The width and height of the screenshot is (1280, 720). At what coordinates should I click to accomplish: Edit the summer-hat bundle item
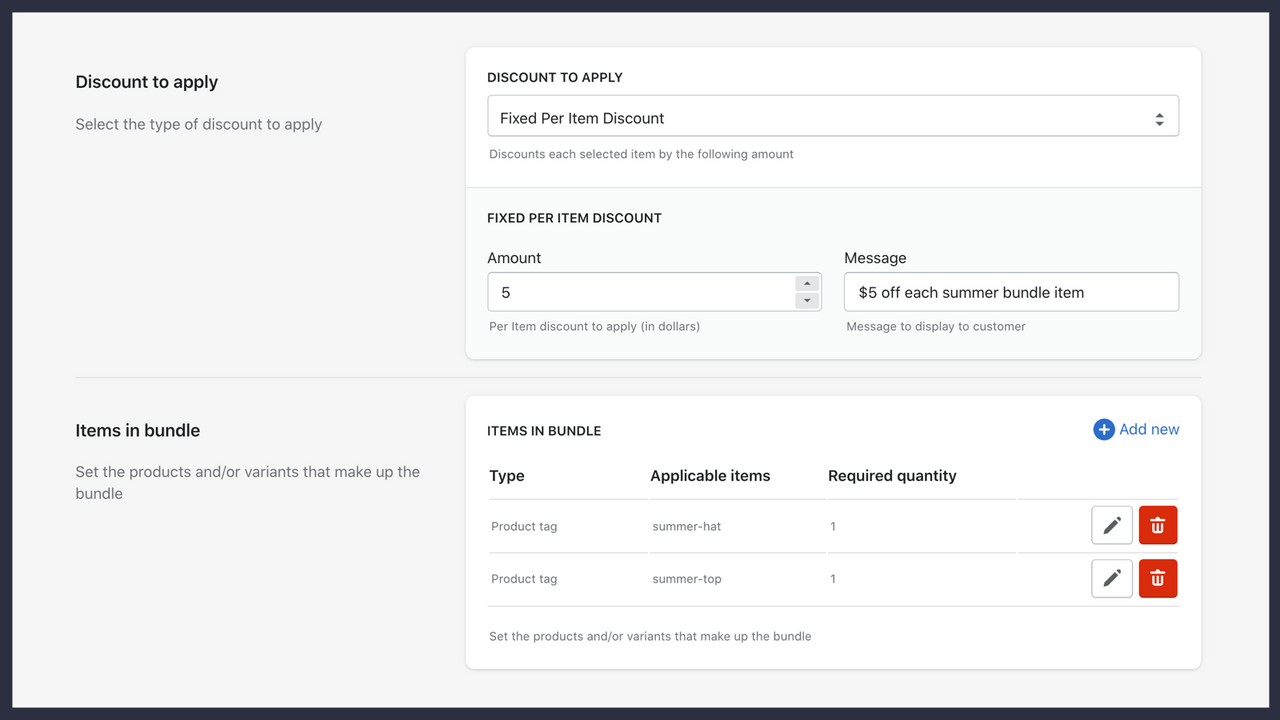pos(1111,526)
